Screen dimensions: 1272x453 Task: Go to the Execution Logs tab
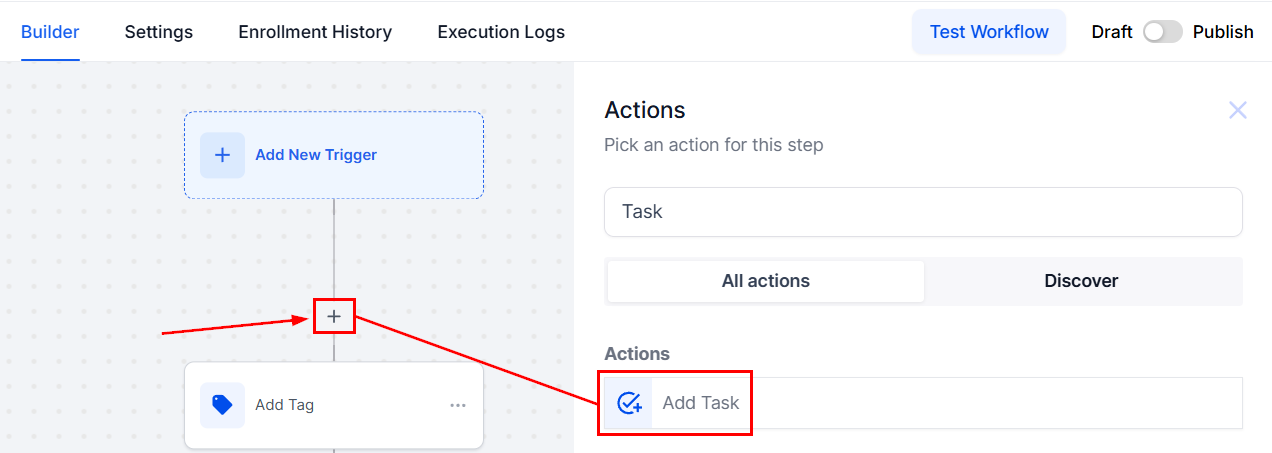point(501,32)
